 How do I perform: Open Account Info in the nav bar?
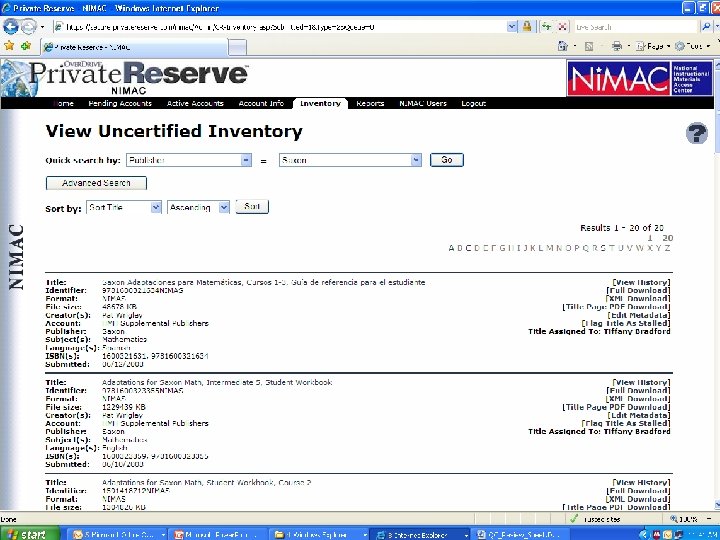click(x=261, y=103)
